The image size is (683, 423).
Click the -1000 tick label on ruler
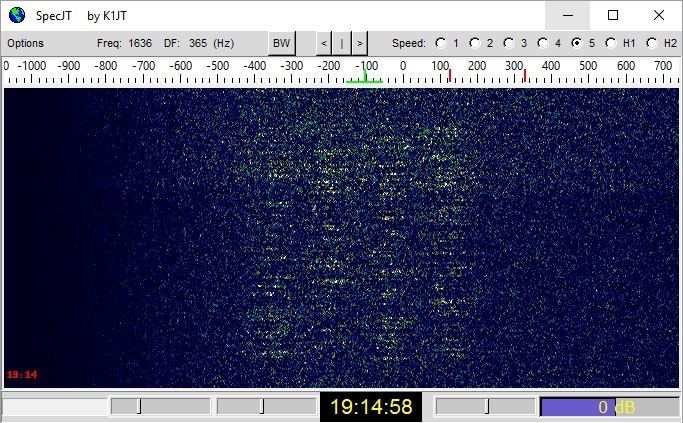pyautogui.click(x=31, y=66)
